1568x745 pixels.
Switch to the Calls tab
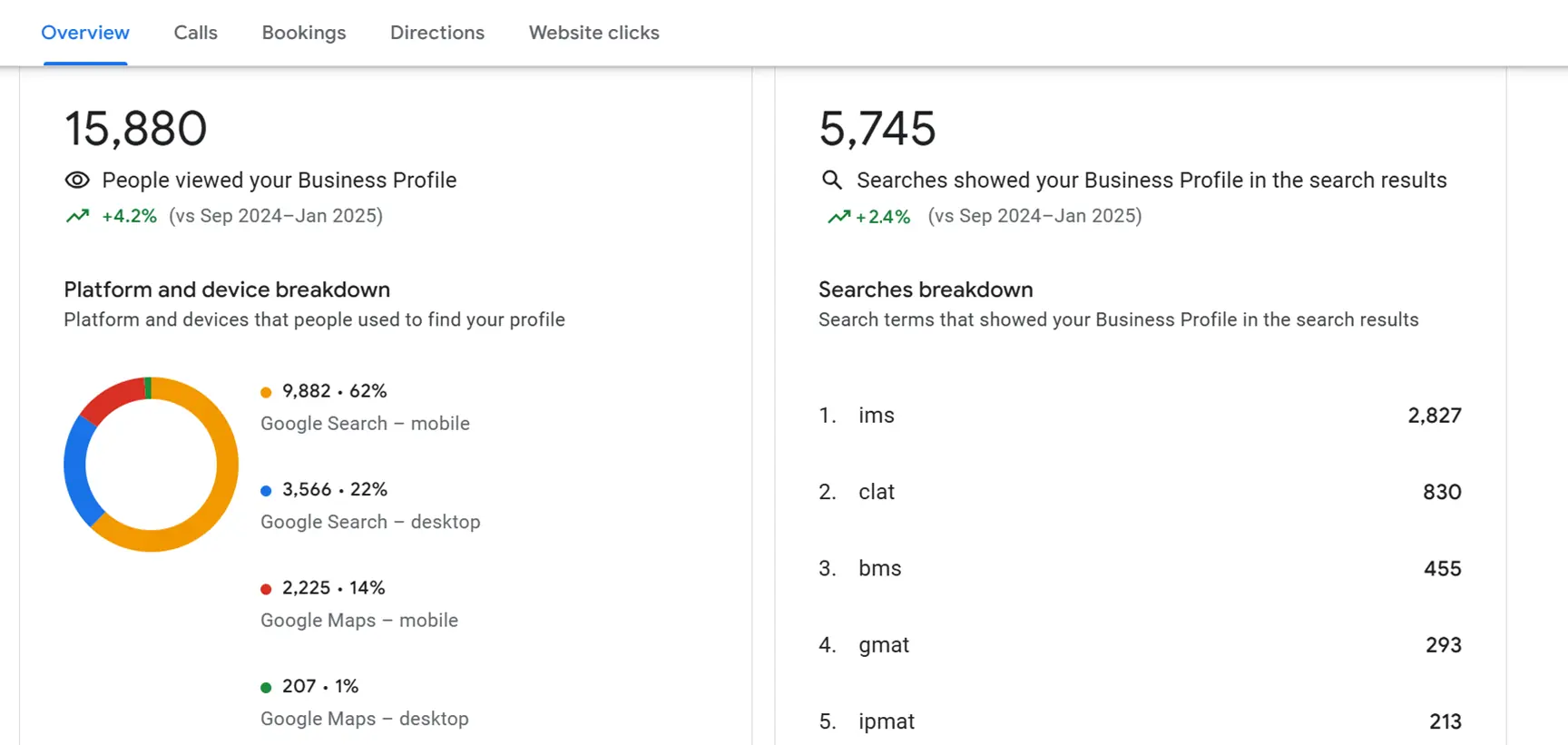click(195, 32)
